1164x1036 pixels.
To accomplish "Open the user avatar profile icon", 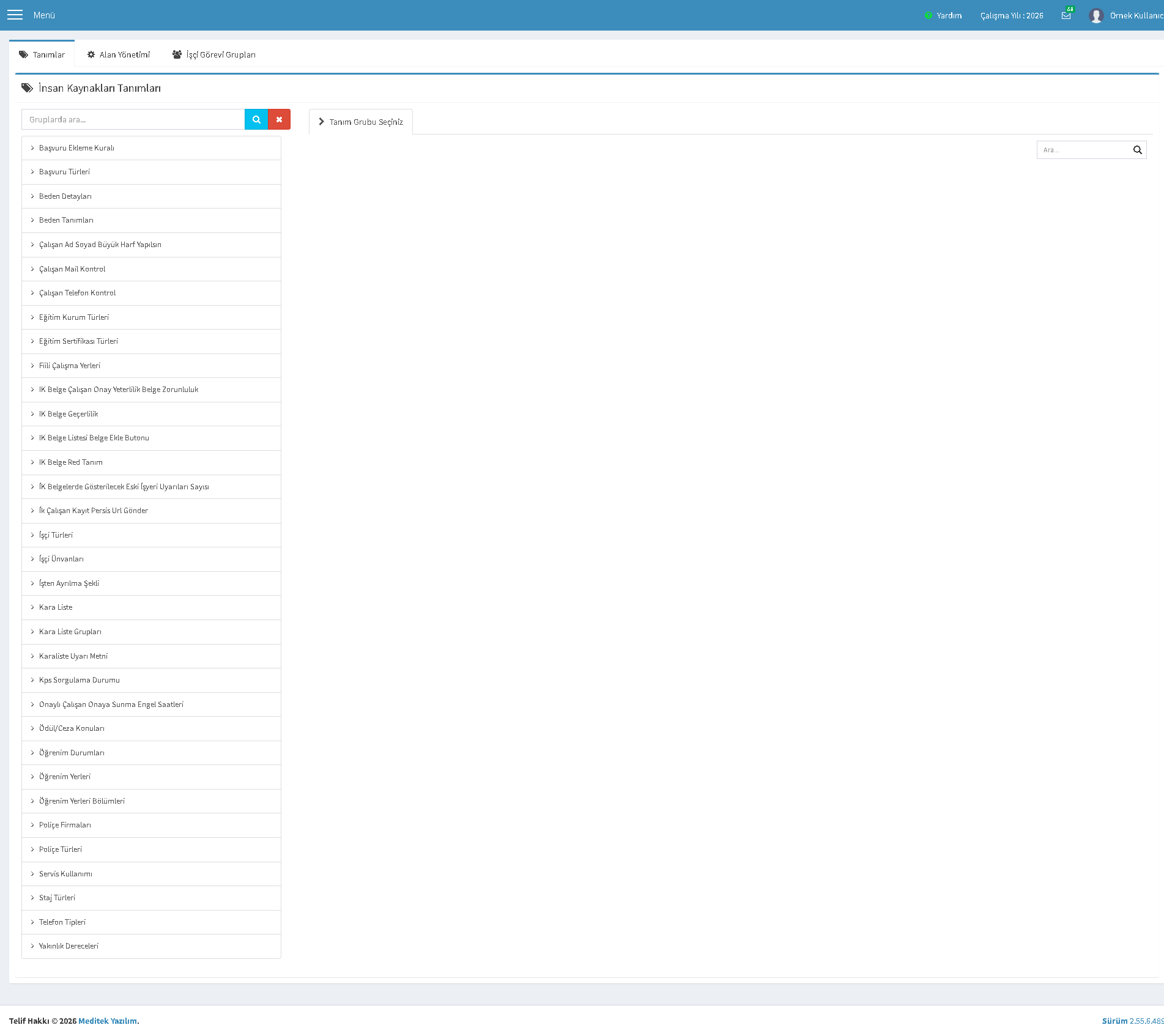I will (x=1096, y=15).
